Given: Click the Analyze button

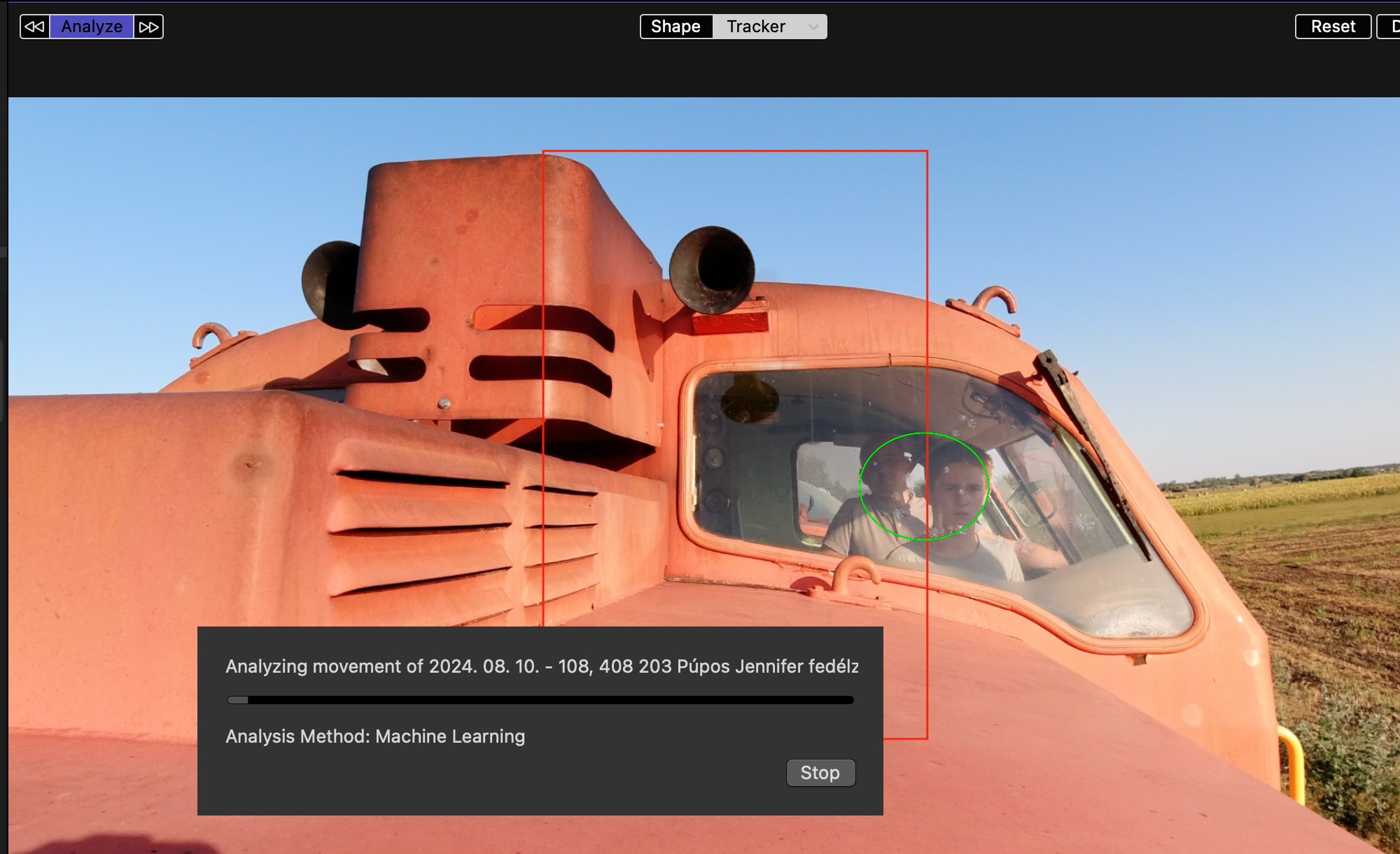Looking at the screenshot, I should [x=92, y=27].
